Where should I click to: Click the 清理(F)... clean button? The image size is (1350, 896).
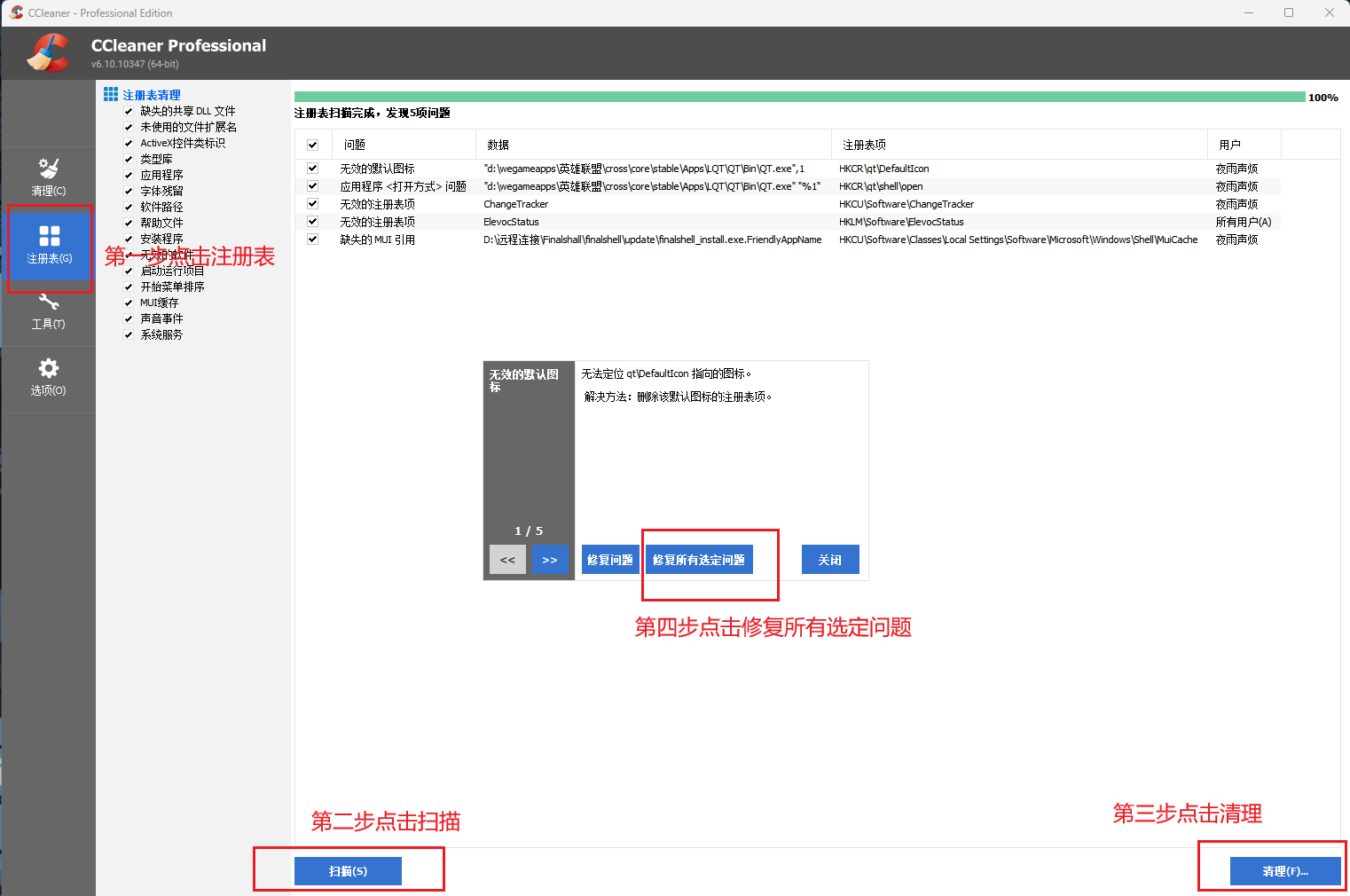tap(1285, 871)
